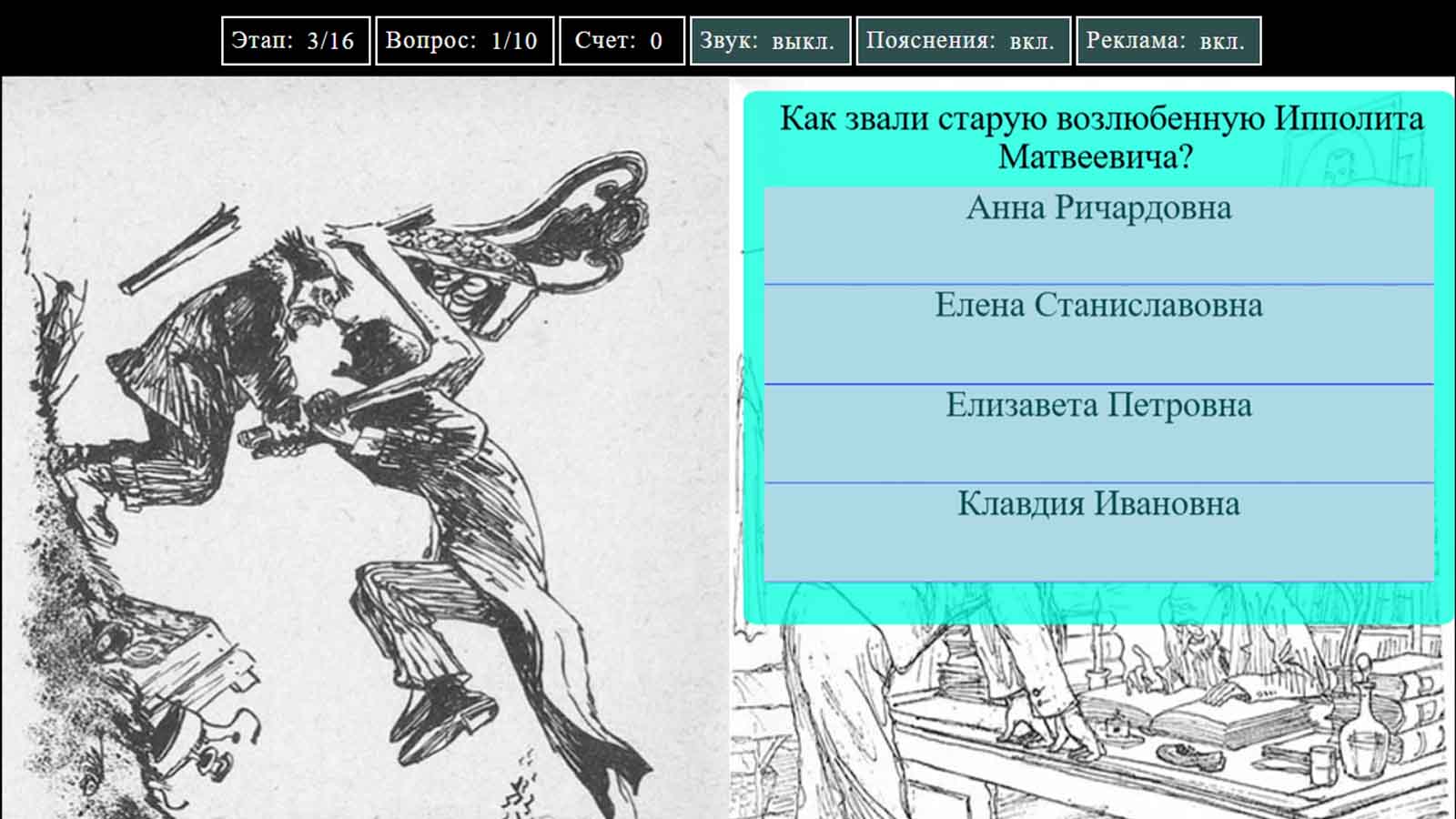The height and width of the screenshot is (819, 1456).
Task: Enable sound by clicking Звук toggle
Action: coord(769,41)
